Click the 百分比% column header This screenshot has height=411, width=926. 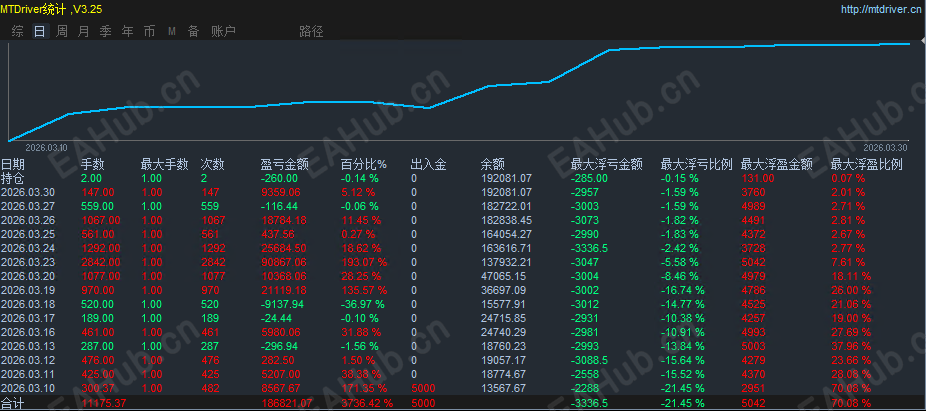coord(364,164)
